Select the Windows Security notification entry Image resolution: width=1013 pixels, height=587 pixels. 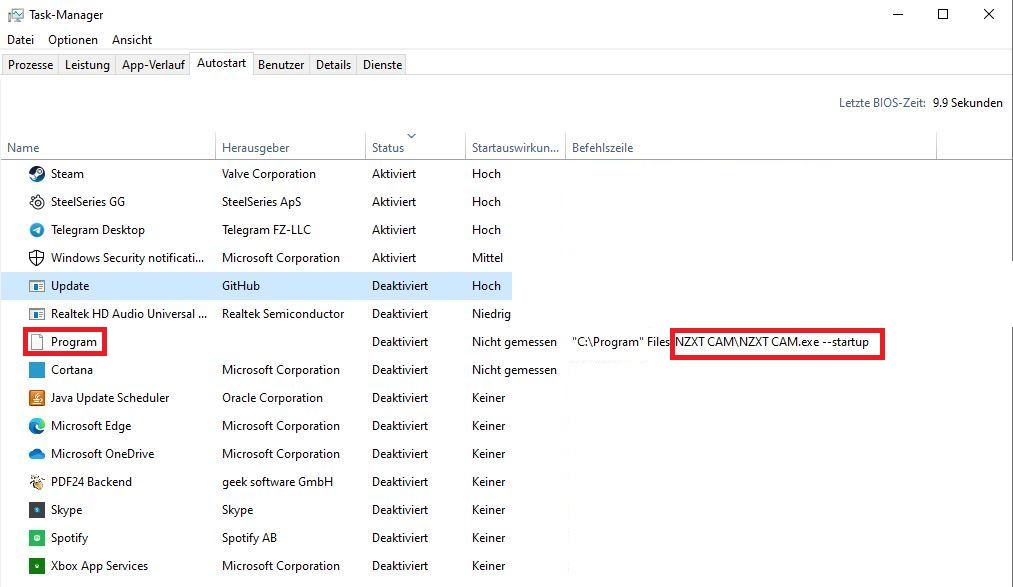[x=127, y=258]
